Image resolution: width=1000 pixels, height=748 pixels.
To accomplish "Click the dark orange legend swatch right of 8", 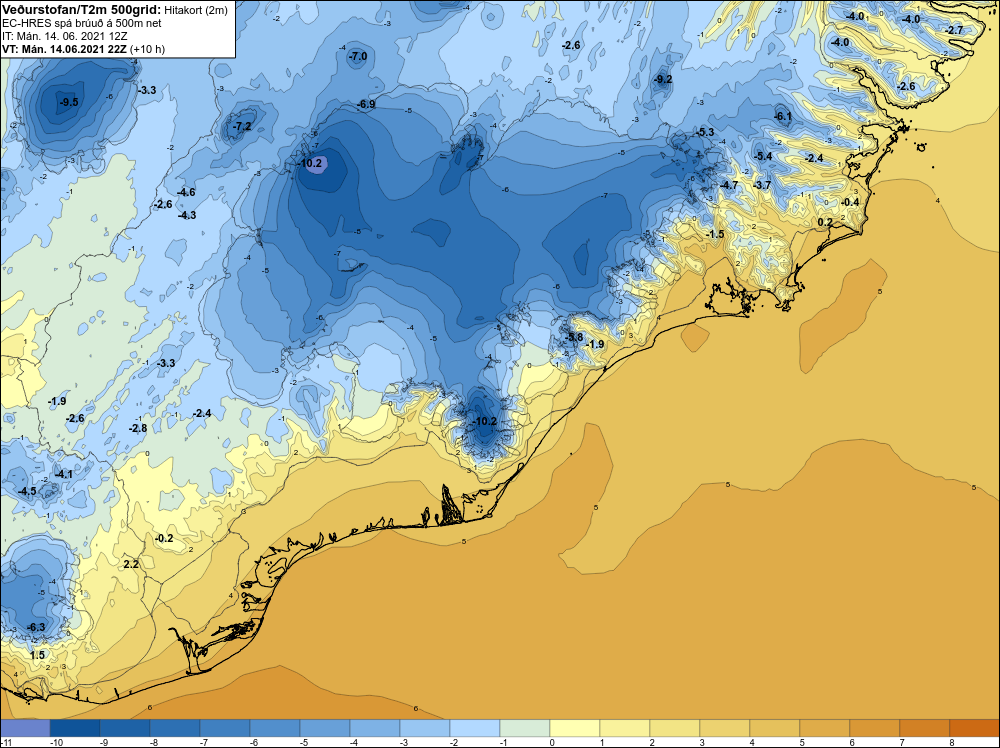I will click(974, 728).
